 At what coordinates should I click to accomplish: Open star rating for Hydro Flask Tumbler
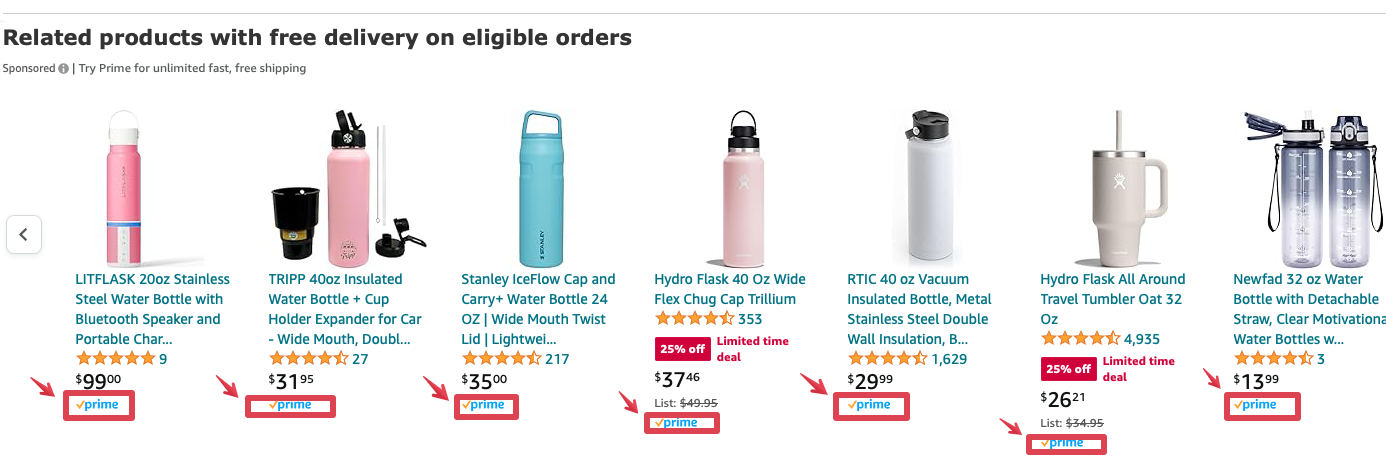1080,339
